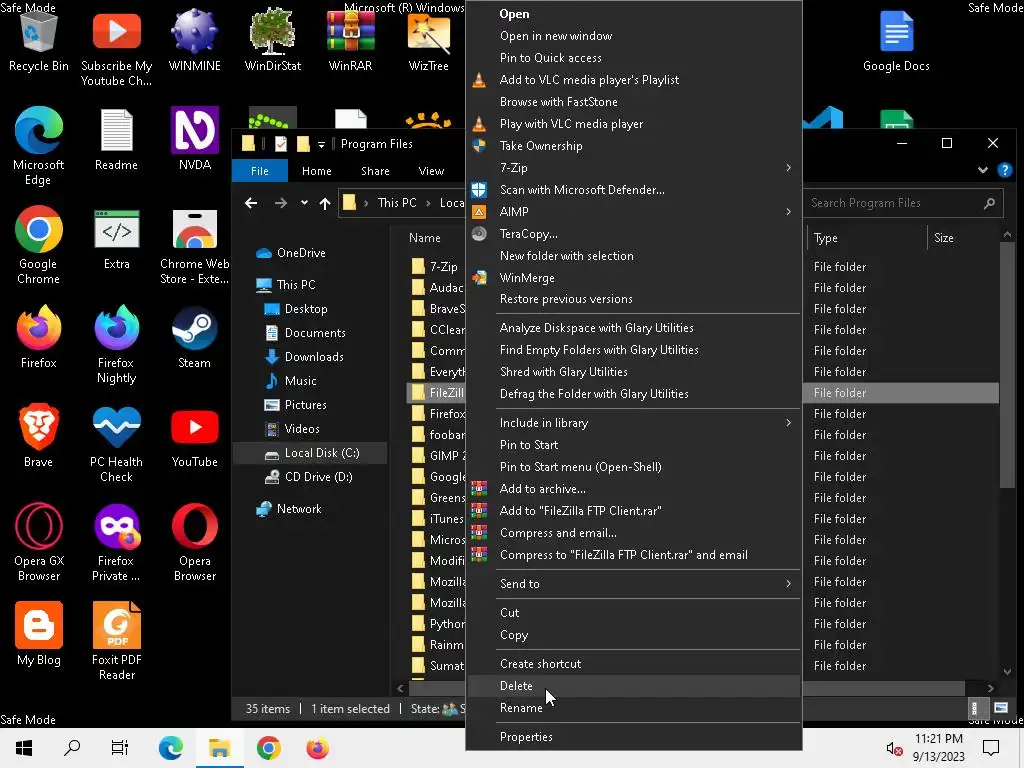
Task: Open Task View on the taskbar
Action: pos(120,748)
